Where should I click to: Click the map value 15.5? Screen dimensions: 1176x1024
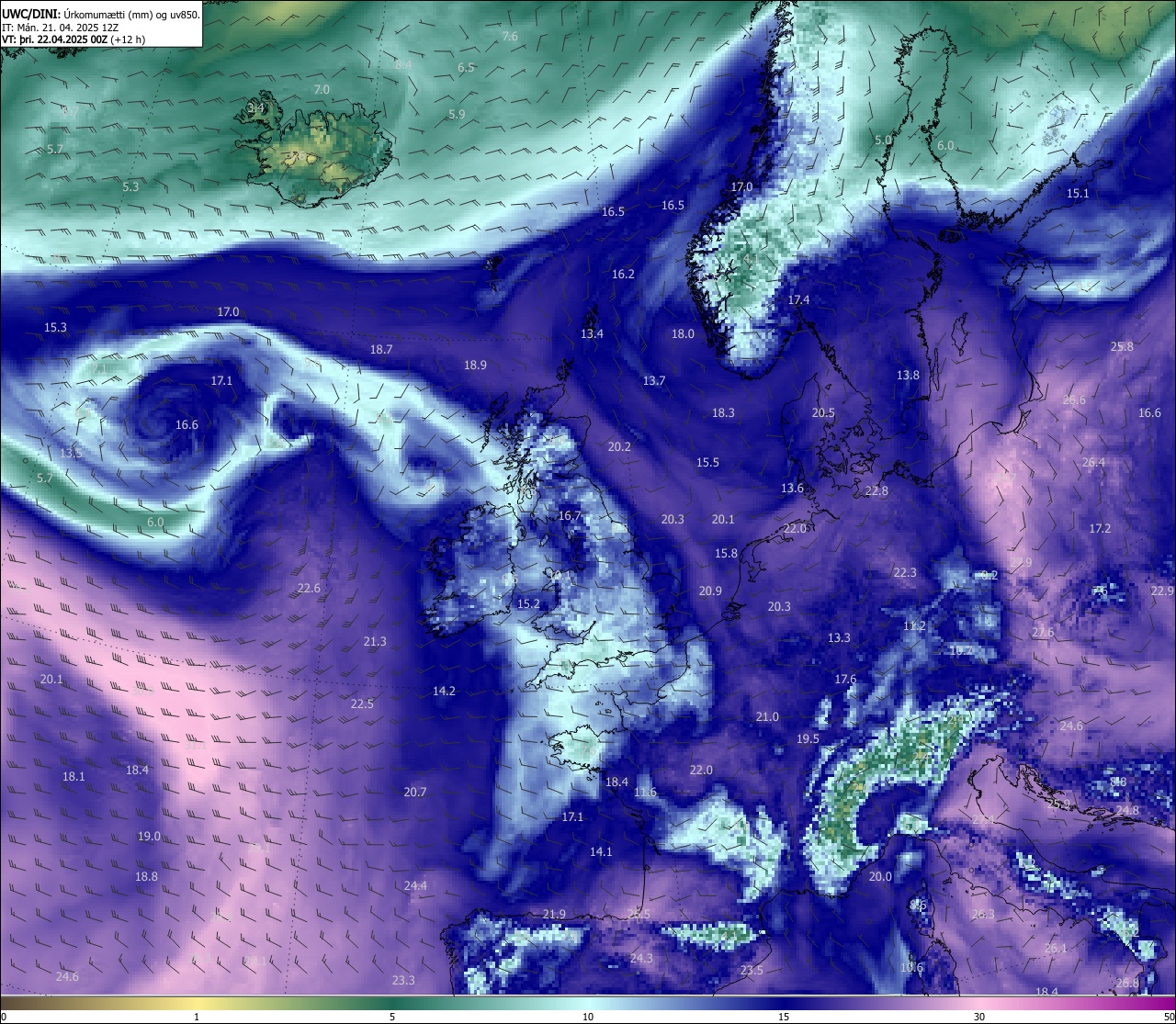point(707,462)
